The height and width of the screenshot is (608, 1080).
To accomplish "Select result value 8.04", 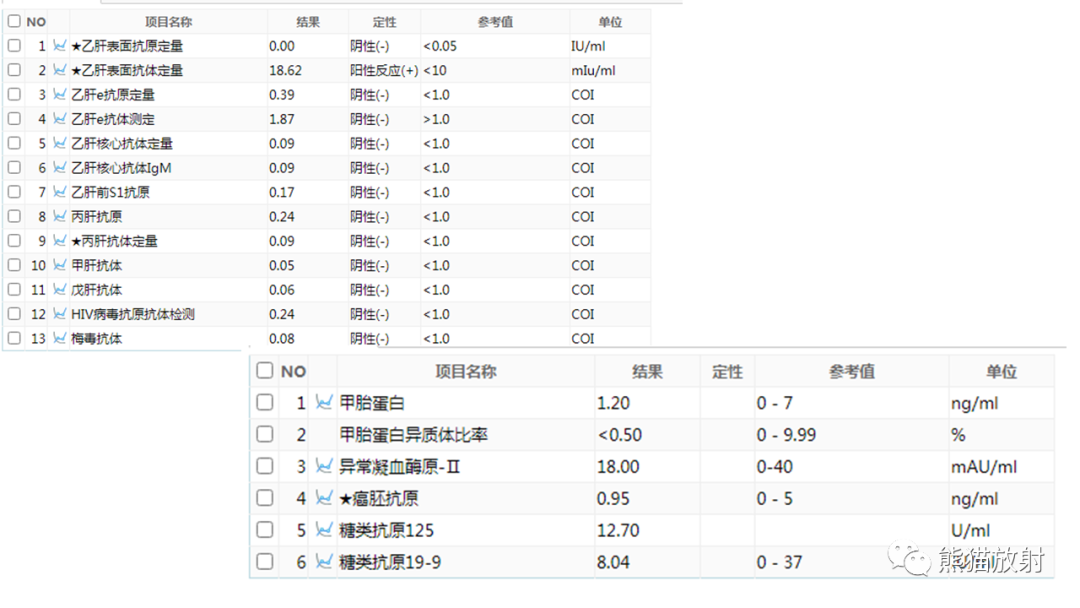I will click(x=613, y=562).
